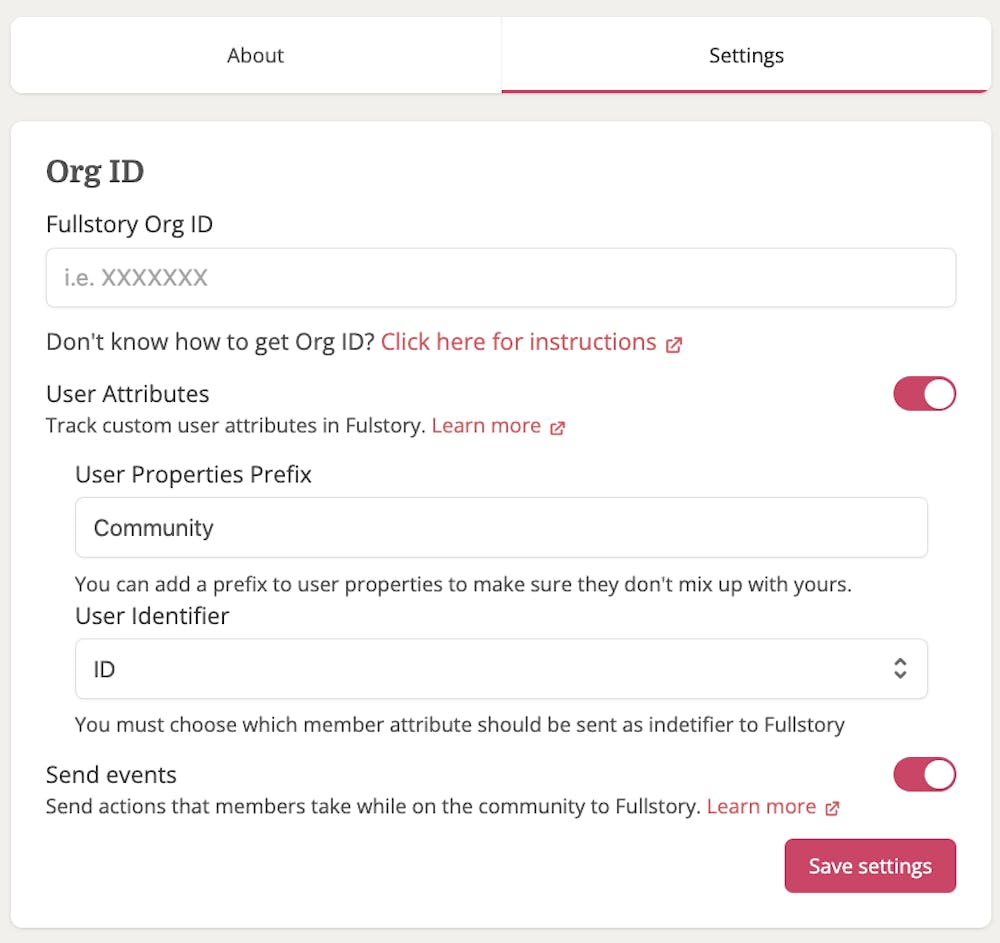Disable the User Attributes toggle
This screenshot has height=943, width=1000.
[x=924, y=394]
